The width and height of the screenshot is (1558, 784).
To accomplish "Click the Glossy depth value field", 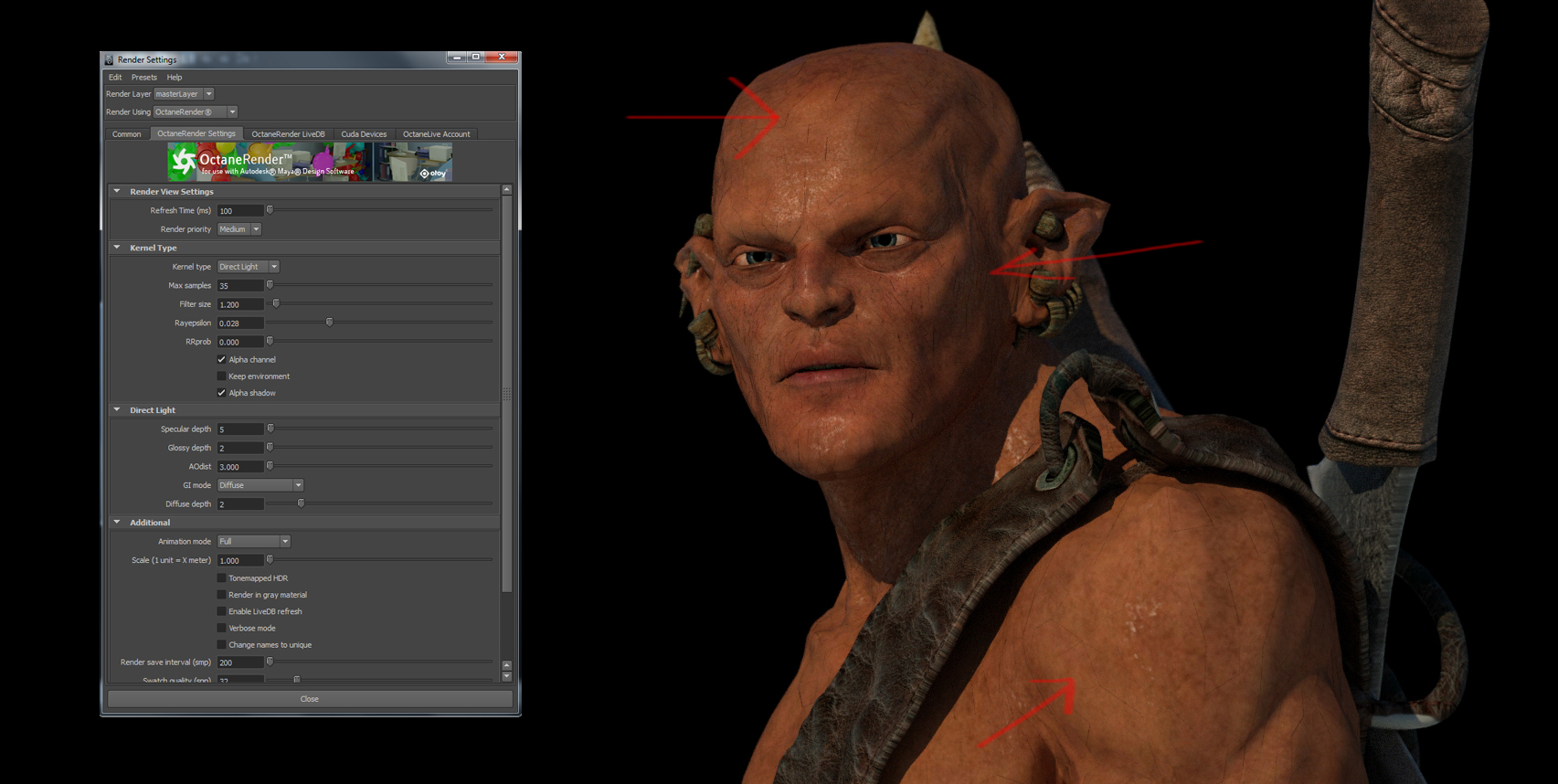I will coord(240,448).
